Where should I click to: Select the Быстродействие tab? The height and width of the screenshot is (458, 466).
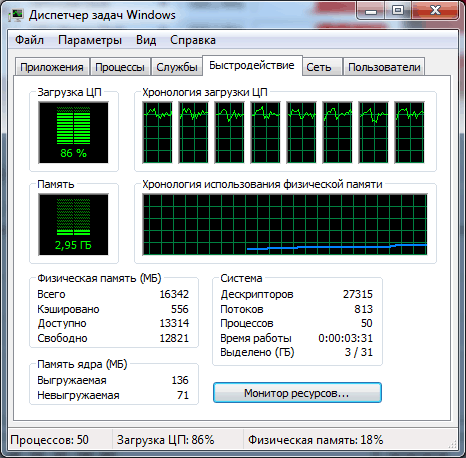pos(252,65)
